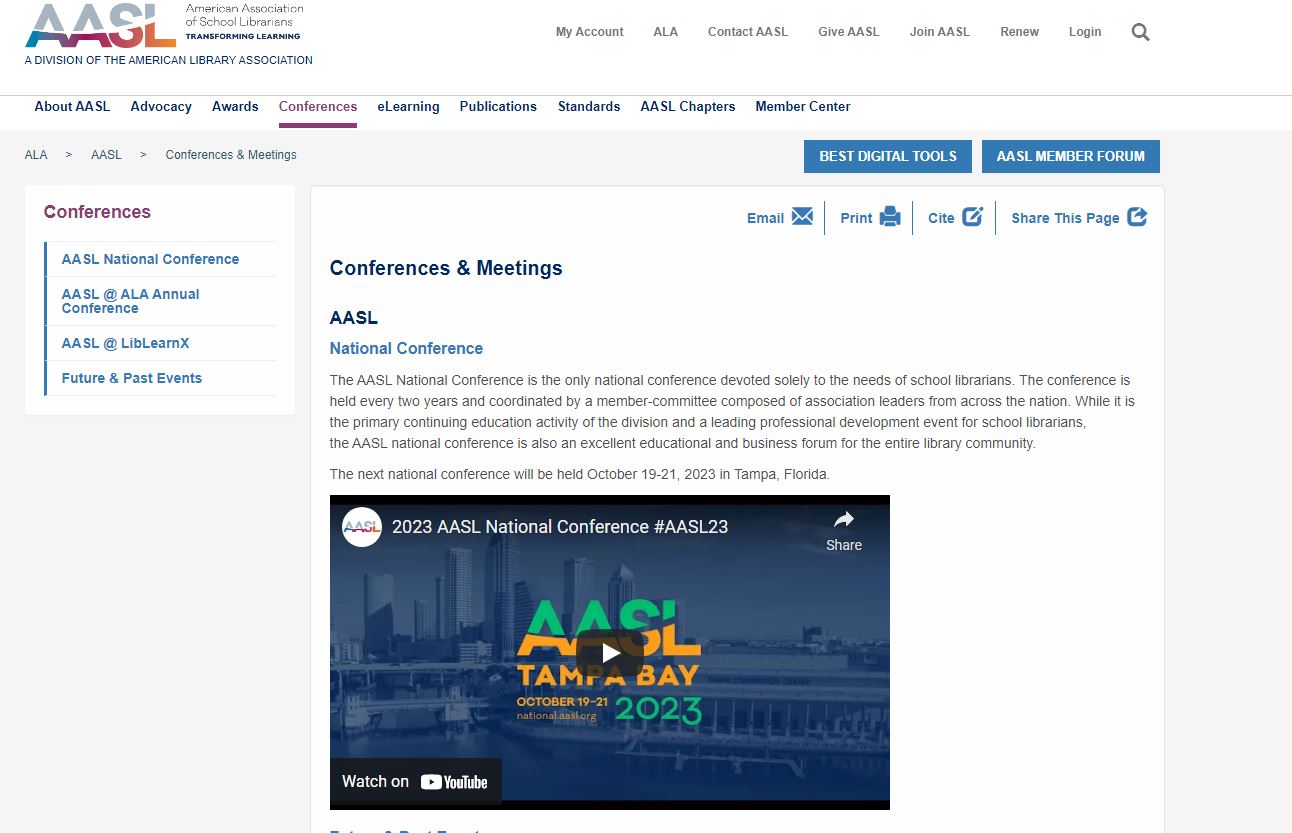This screenshot has width=1292, height=833.
Task: Click the search magnifier icon
Action: coord(1140,32)
